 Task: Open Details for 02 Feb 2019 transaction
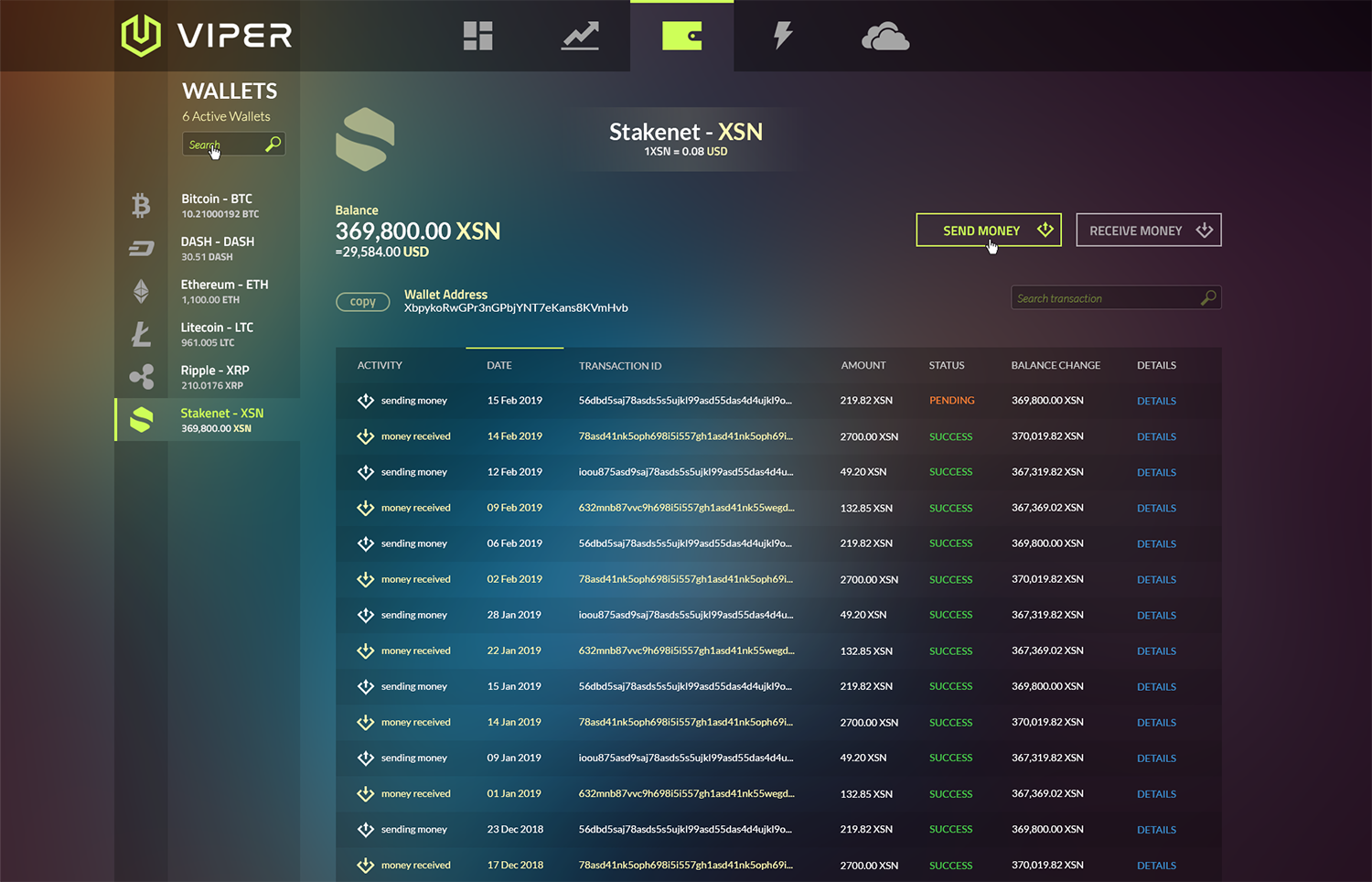point(1156,579)
